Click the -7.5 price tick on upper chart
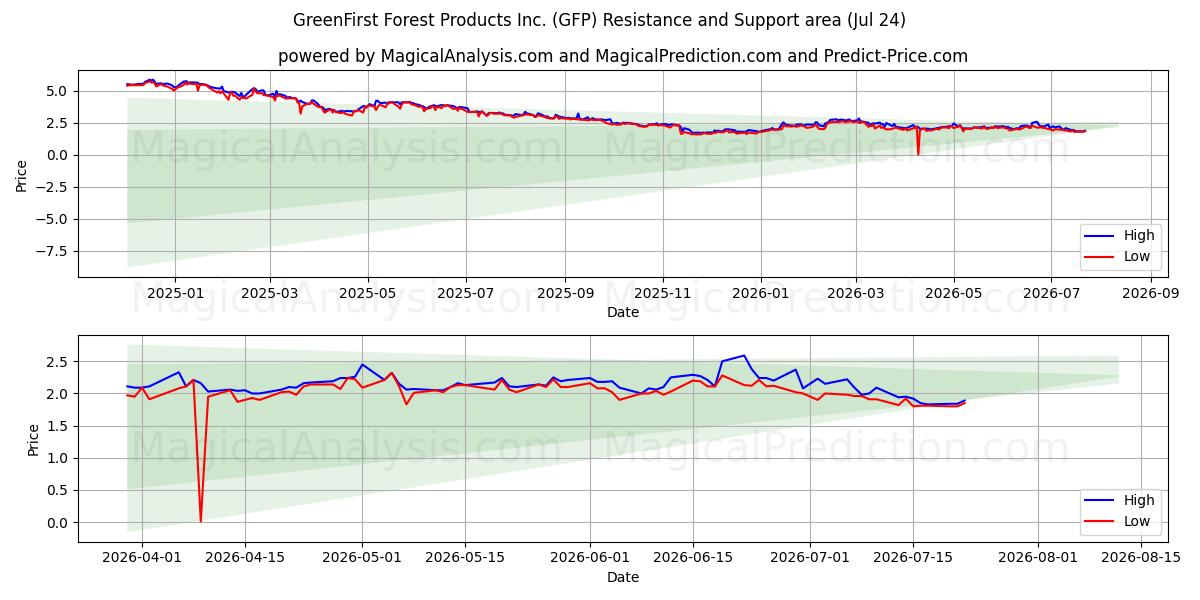1200x600 pixels. point(52,251)
